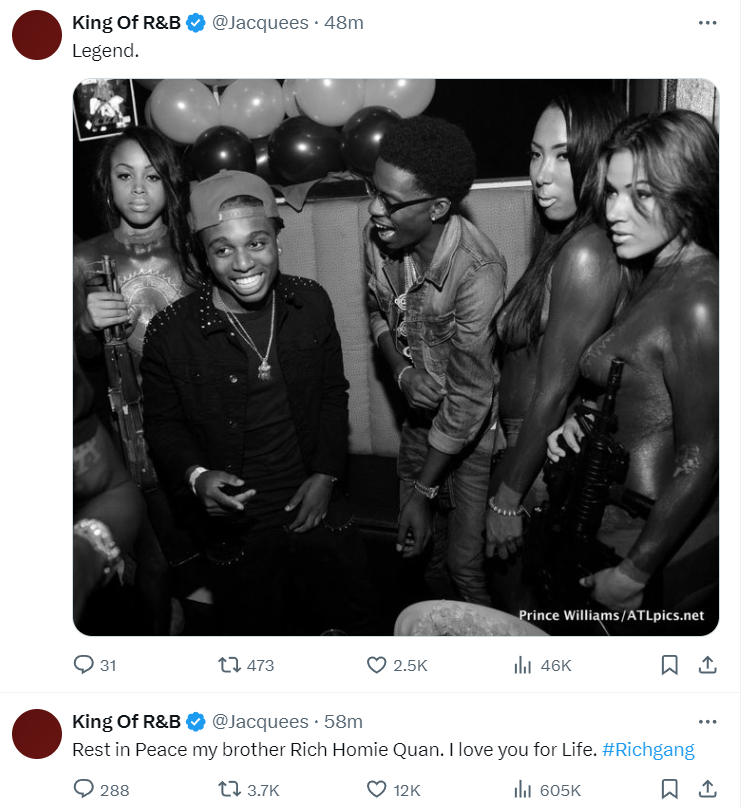Share the 'Legend.' tweet
752x808 pixels.
pyautogui.click(x=708, y=665)
